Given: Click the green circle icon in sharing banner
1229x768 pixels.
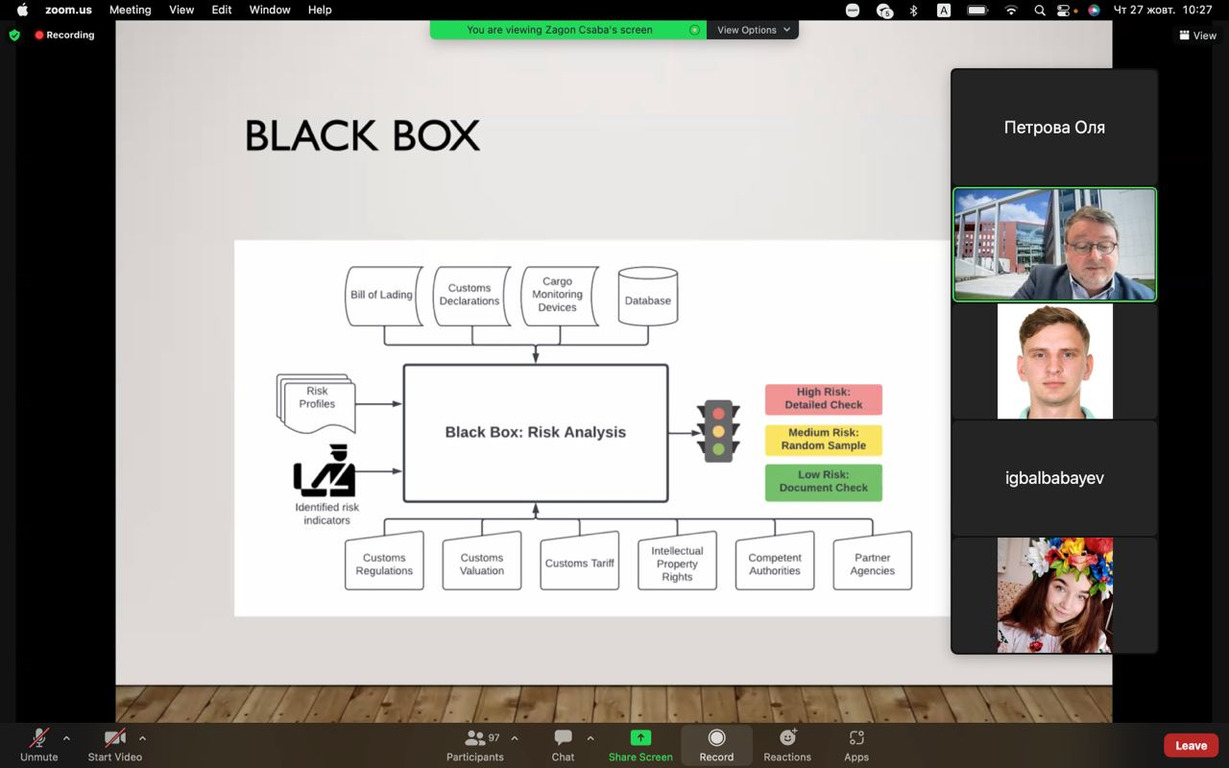Looking at the screenshot, I should coord(694,30).
